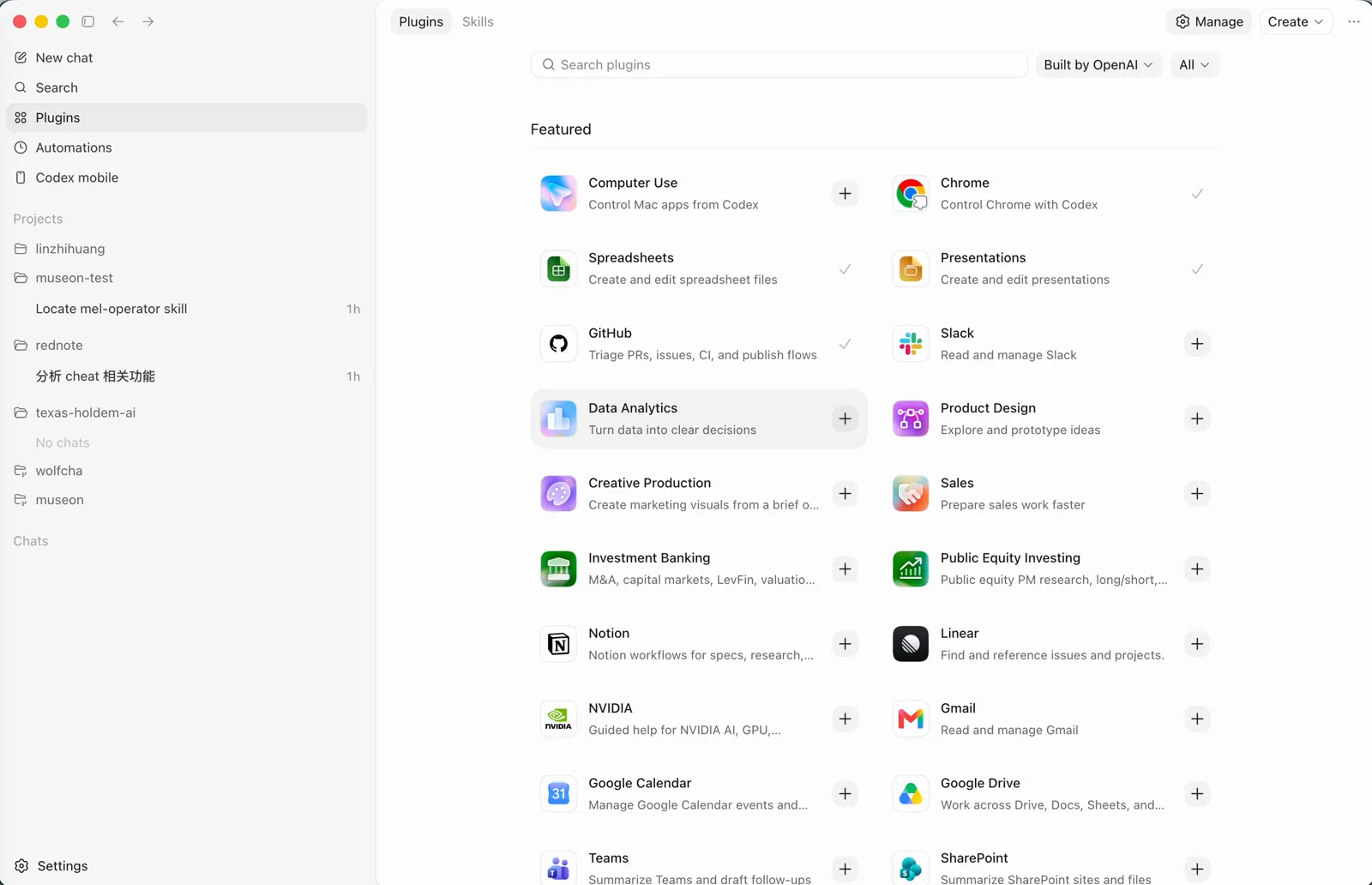Open Automations in the sidebar
Image resolution: width=1372 pixels, height=885 pixels.
(186, 147)
